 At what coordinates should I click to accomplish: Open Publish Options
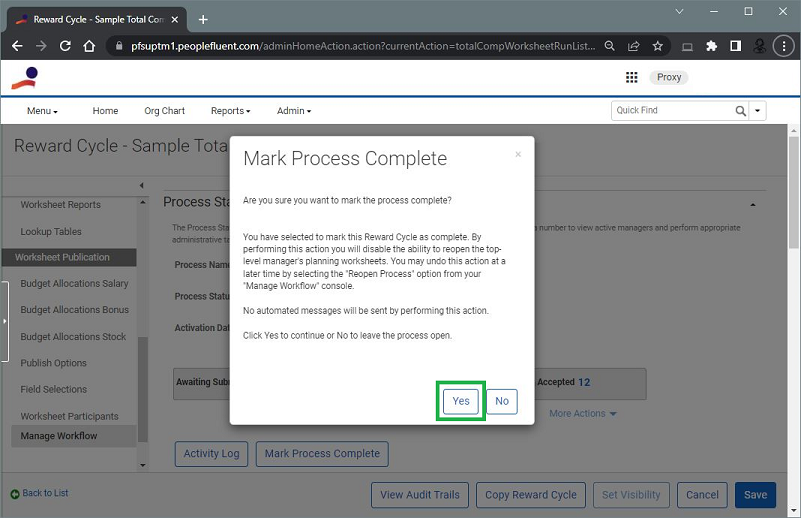click(53, 363)
